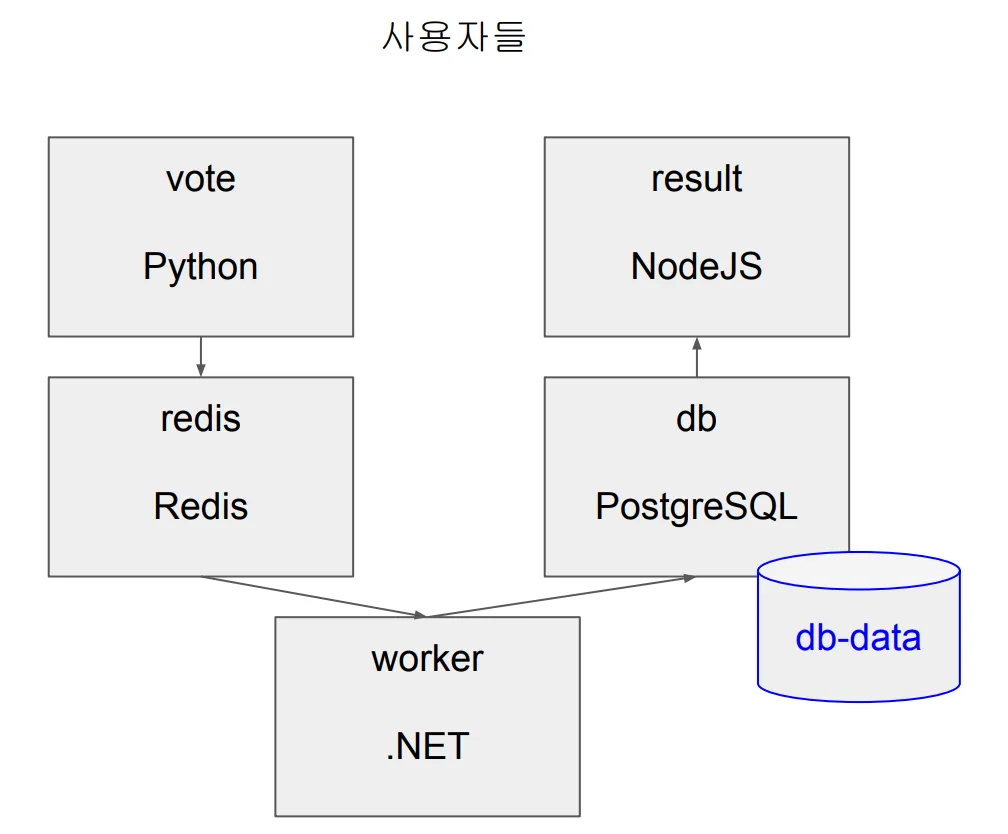Click the top ellipse of db-data cylinder
Viewport: 1008px width, 834px height.
[858, 571]
